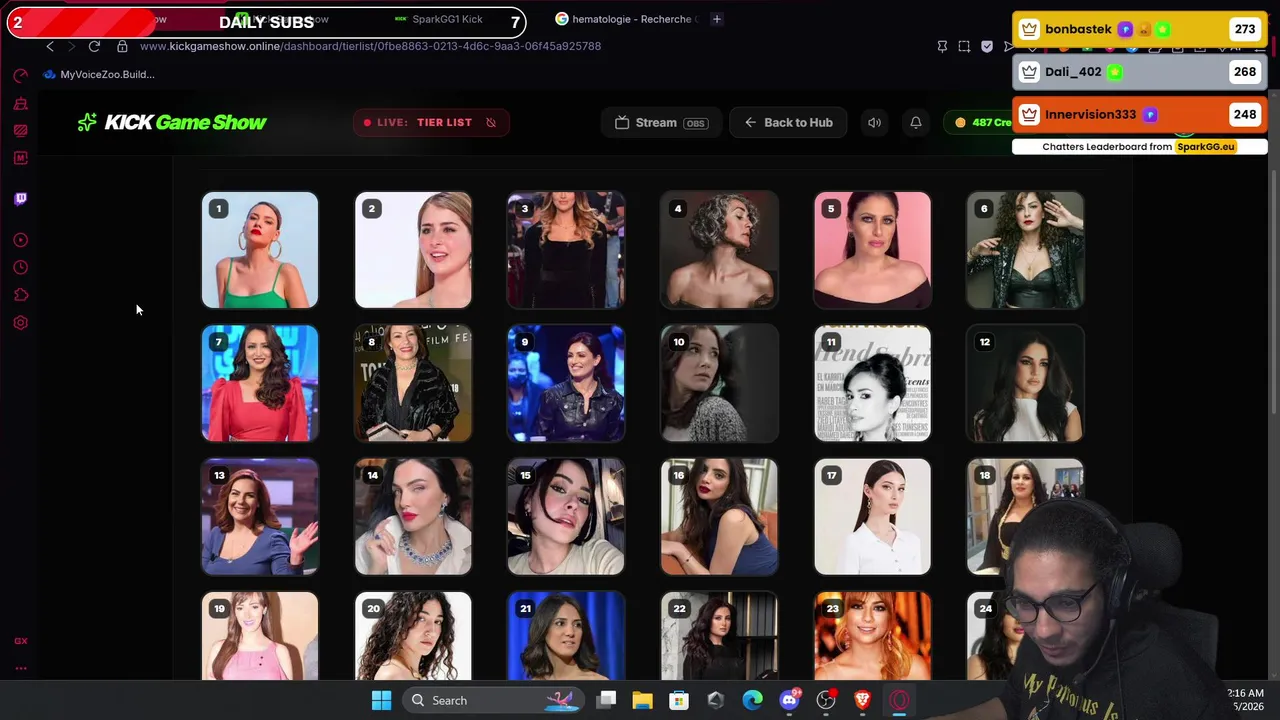Select tier list portrait number 23

[872, 636]
